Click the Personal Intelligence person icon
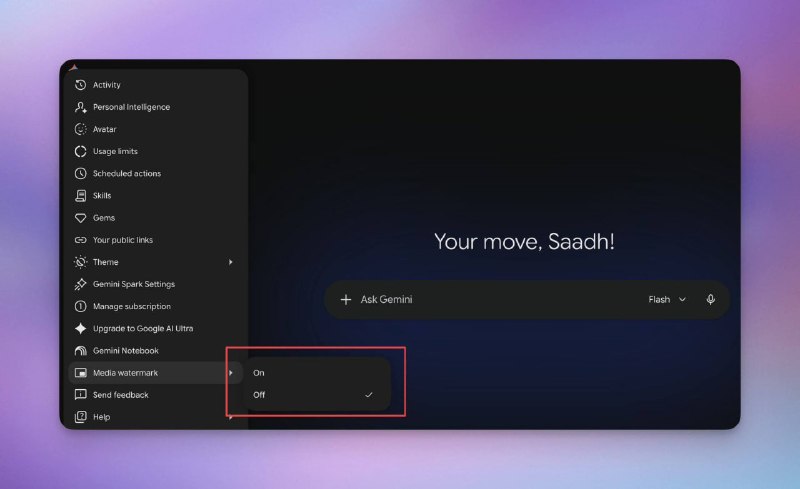Viewport: 800px width, 489px height. coord(81,107)
